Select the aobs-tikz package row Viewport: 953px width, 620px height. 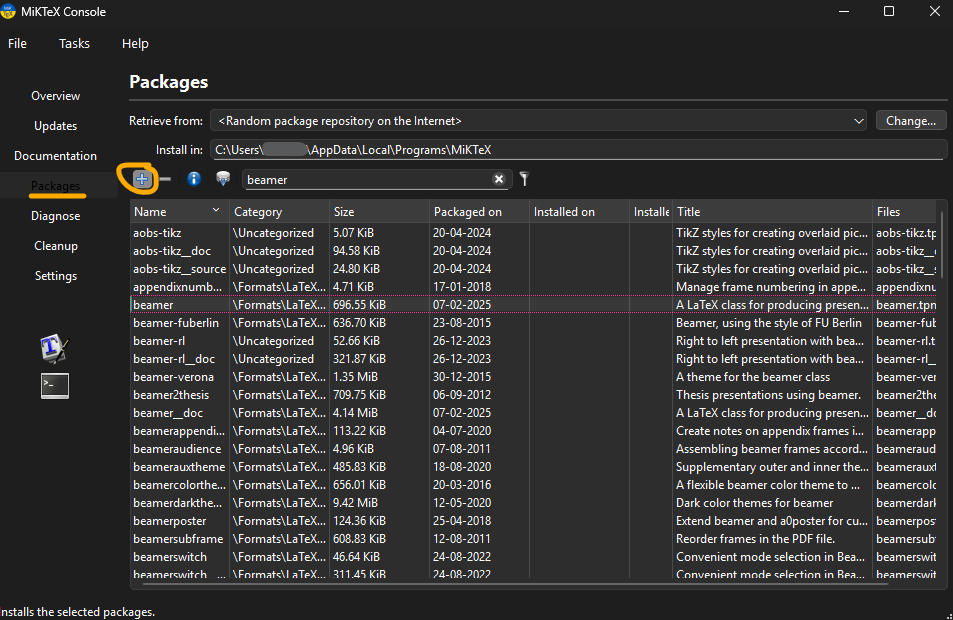coord(534,233)
